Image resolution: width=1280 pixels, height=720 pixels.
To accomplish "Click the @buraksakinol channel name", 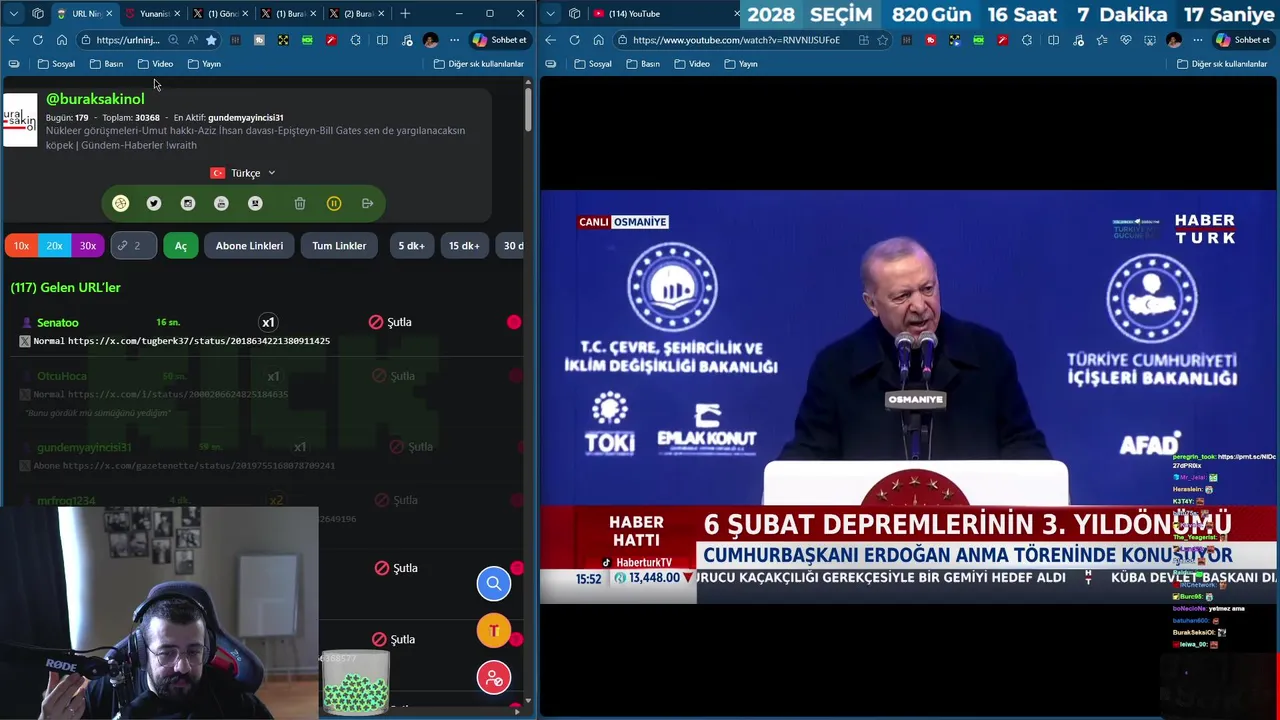I will [95, 99].
